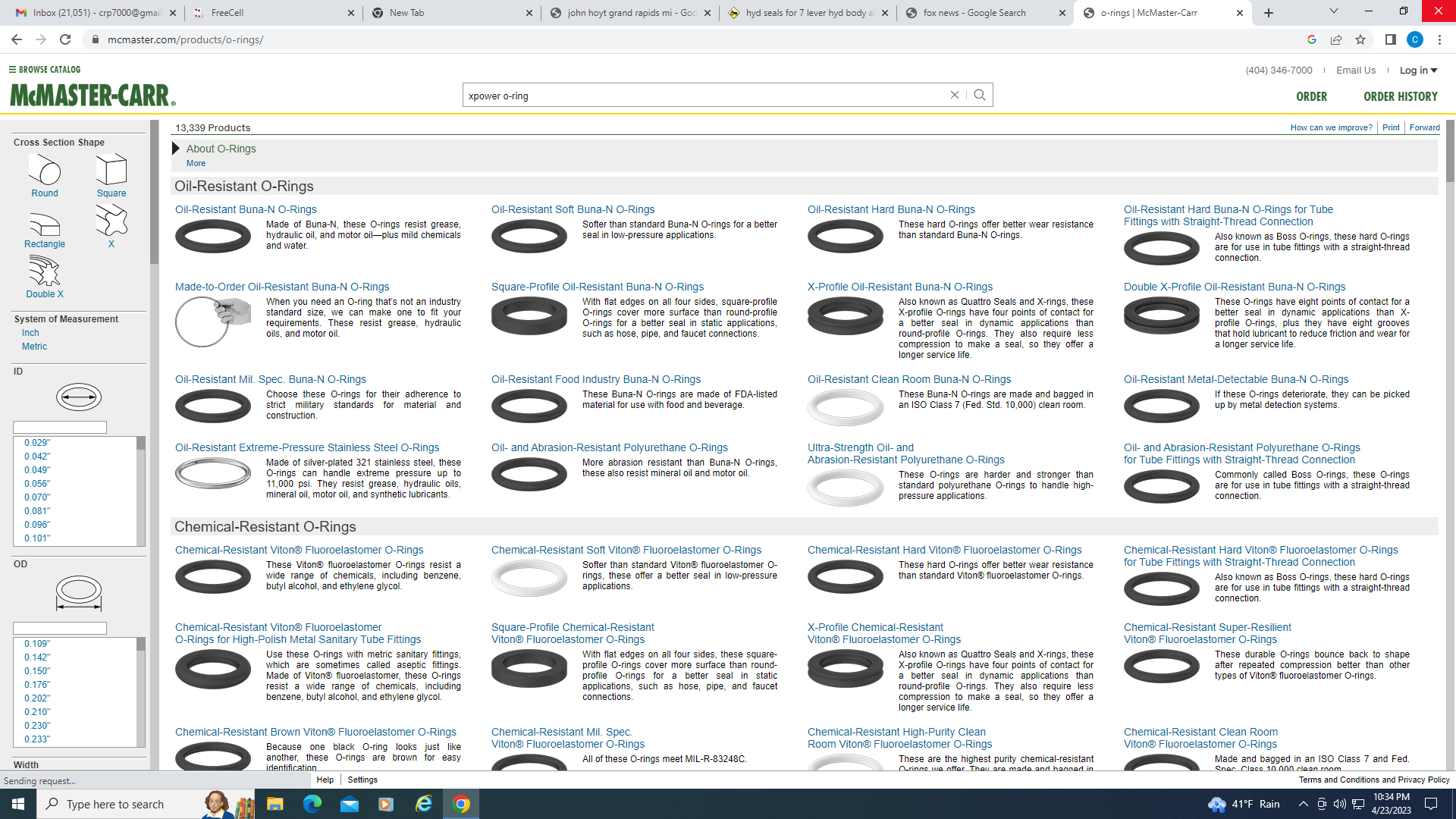
Task: Click the McMaster-Carr logo
Action: click(x=93, y=96)
